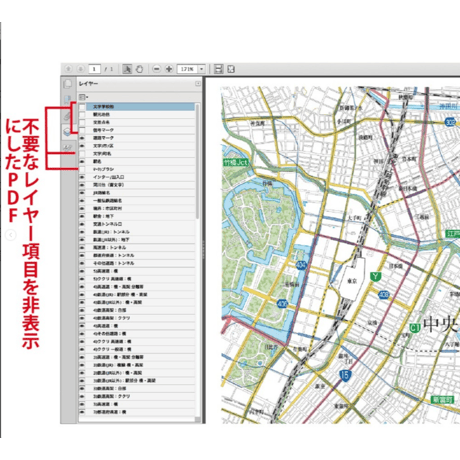Hide the その他道路：トンネル layer

pyautogui.click(x=82, y=263)
